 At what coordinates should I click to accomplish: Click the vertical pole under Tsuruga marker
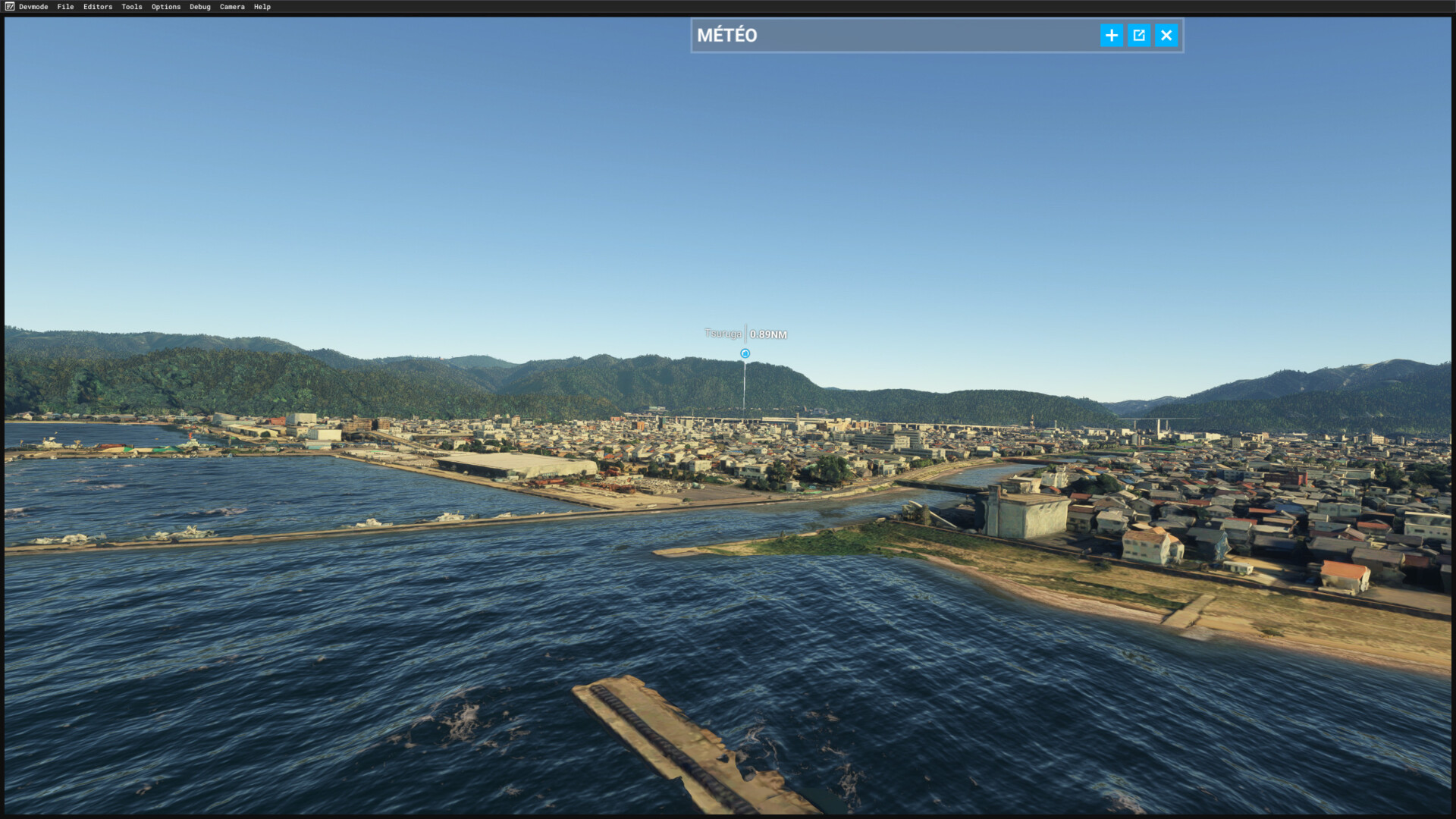(744, 387)
